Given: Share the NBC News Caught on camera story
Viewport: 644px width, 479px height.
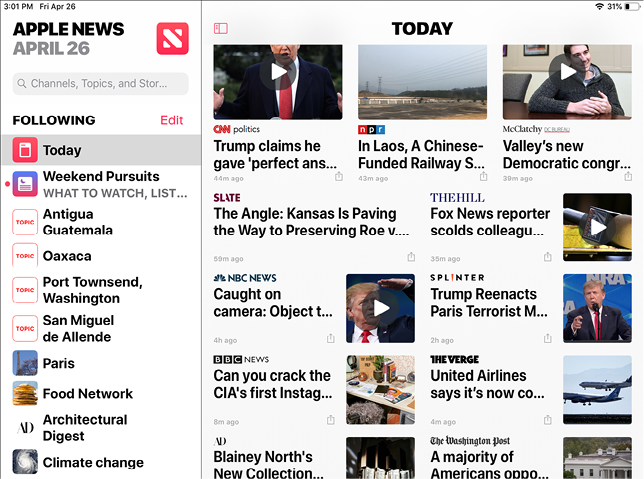Looking at the screenshot, I should pos(331,339).
